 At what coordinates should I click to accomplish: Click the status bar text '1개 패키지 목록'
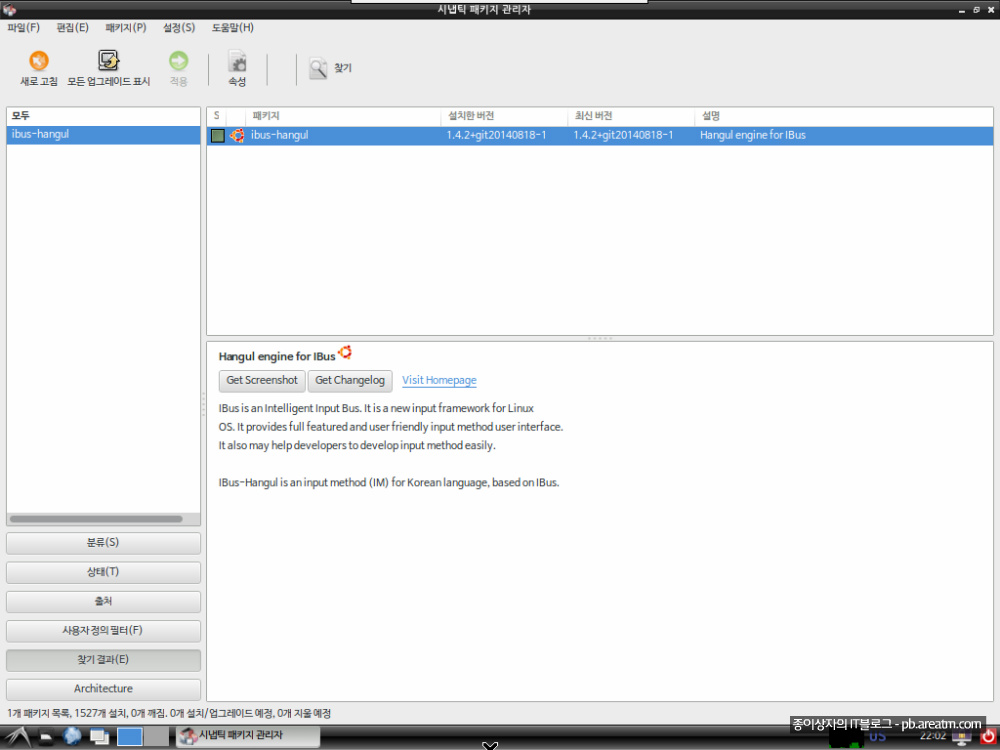[x=40, y=714]
